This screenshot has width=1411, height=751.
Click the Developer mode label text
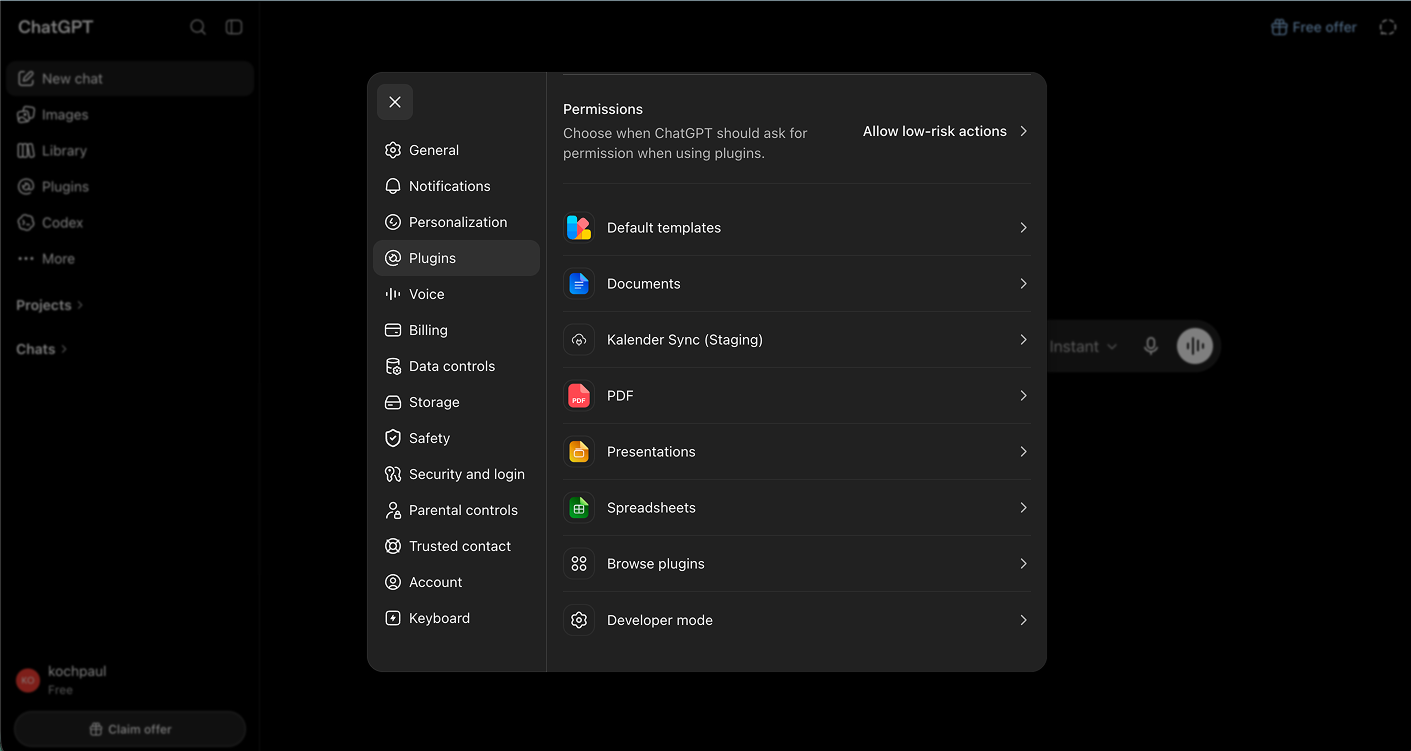[660, 620]
